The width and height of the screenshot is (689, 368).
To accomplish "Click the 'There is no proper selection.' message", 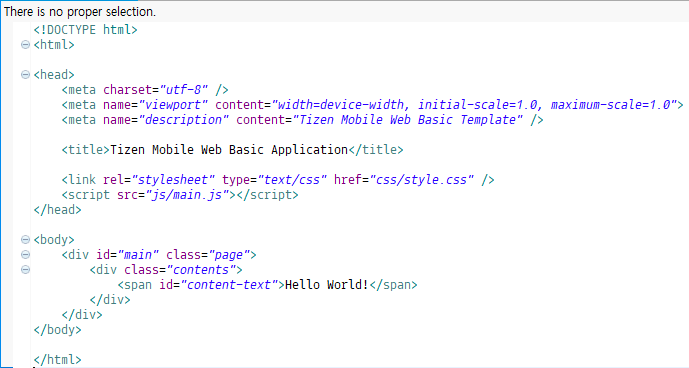I will 80,11.
